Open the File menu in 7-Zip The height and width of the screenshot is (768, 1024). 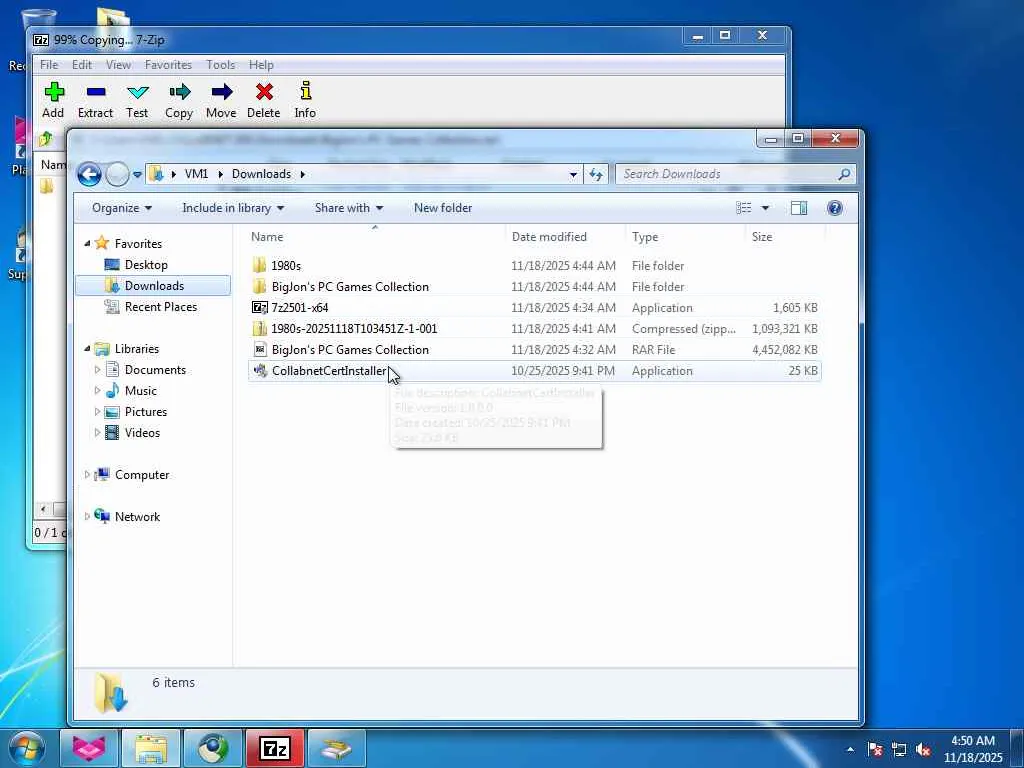[49, 65]
